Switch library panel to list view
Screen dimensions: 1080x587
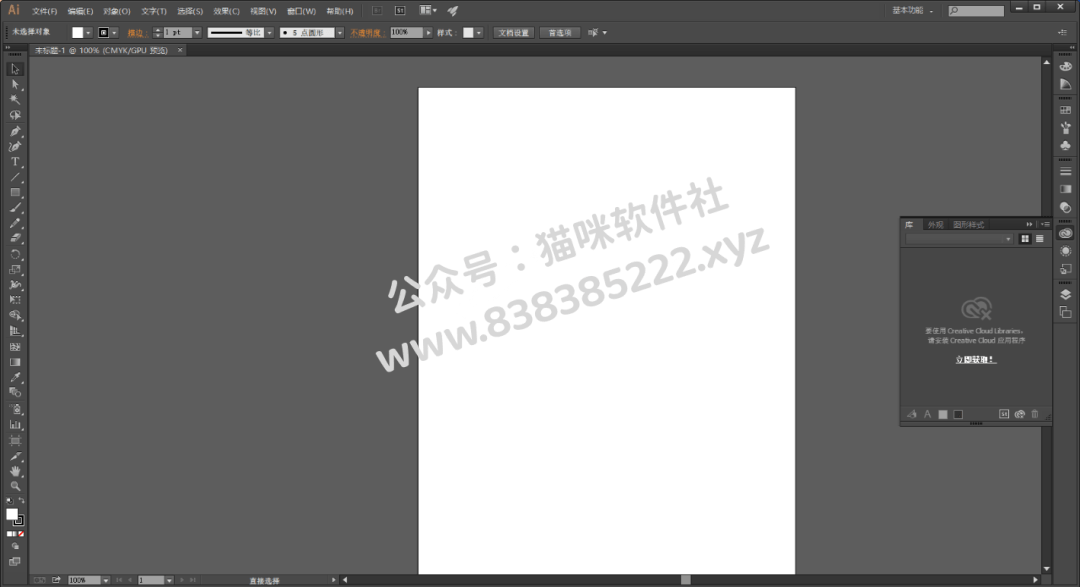point(1039,238)
